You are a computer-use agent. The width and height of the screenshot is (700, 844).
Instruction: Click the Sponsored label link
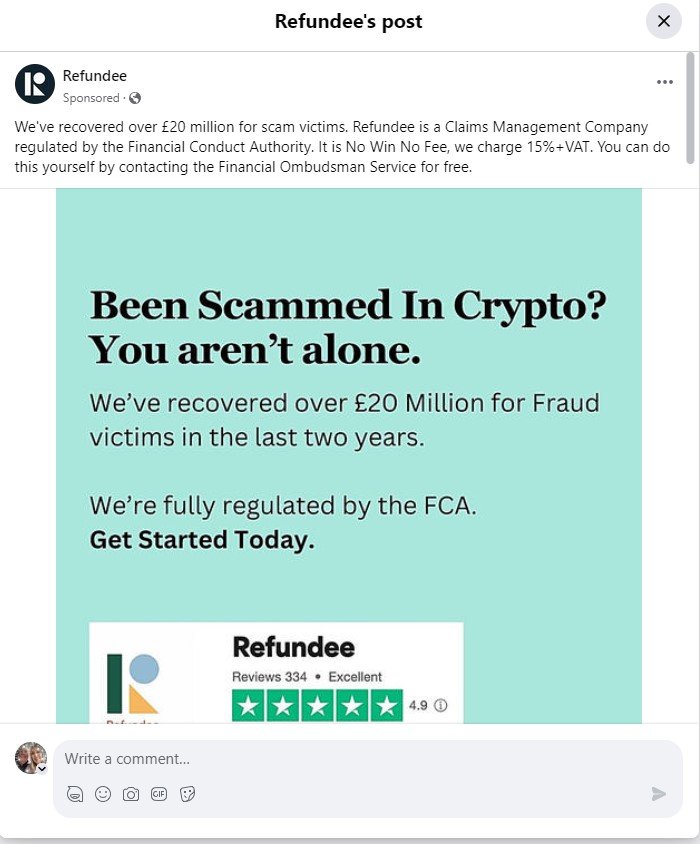click(x=90, y=98)
